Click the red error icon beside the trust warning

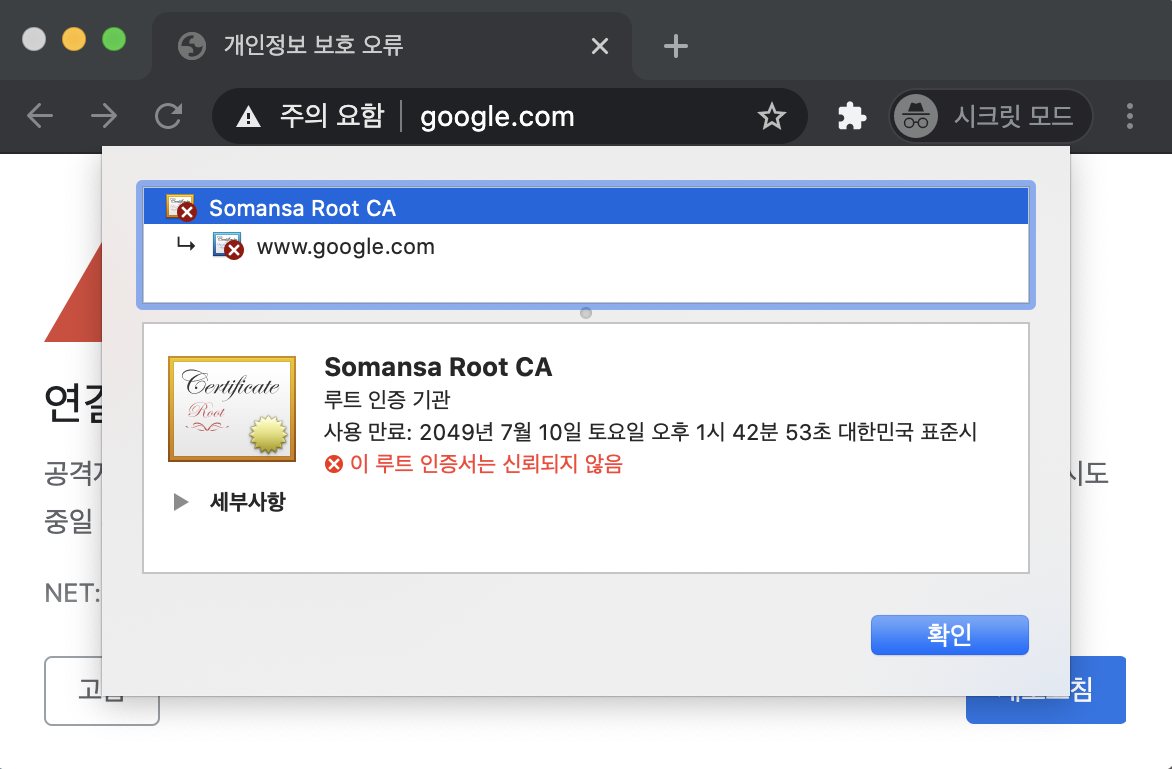coord(333,464)
